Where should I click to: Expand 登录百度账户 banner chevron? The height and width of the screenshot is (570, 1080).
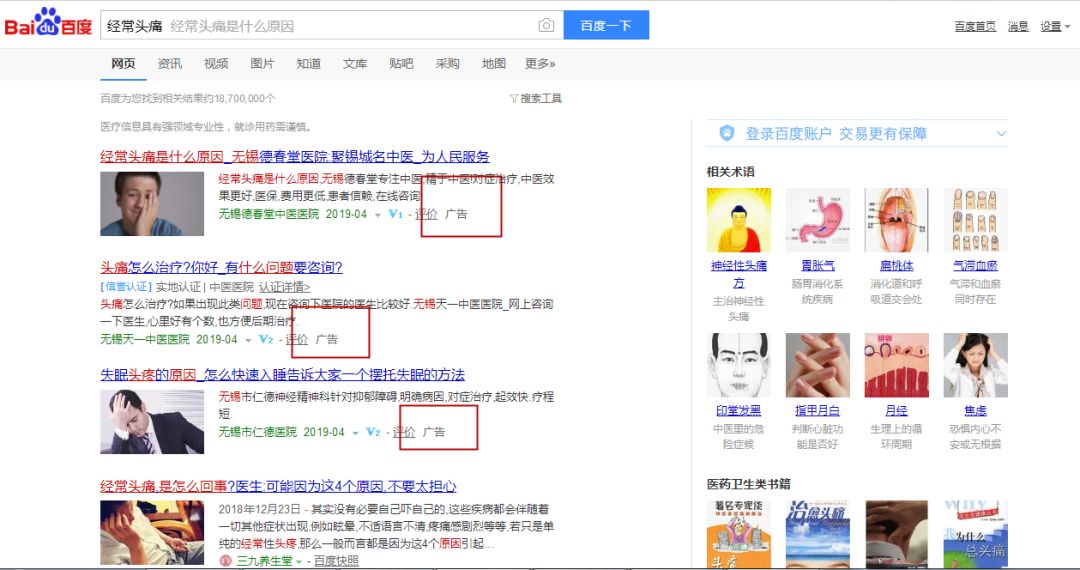[x=1001, y=134]
